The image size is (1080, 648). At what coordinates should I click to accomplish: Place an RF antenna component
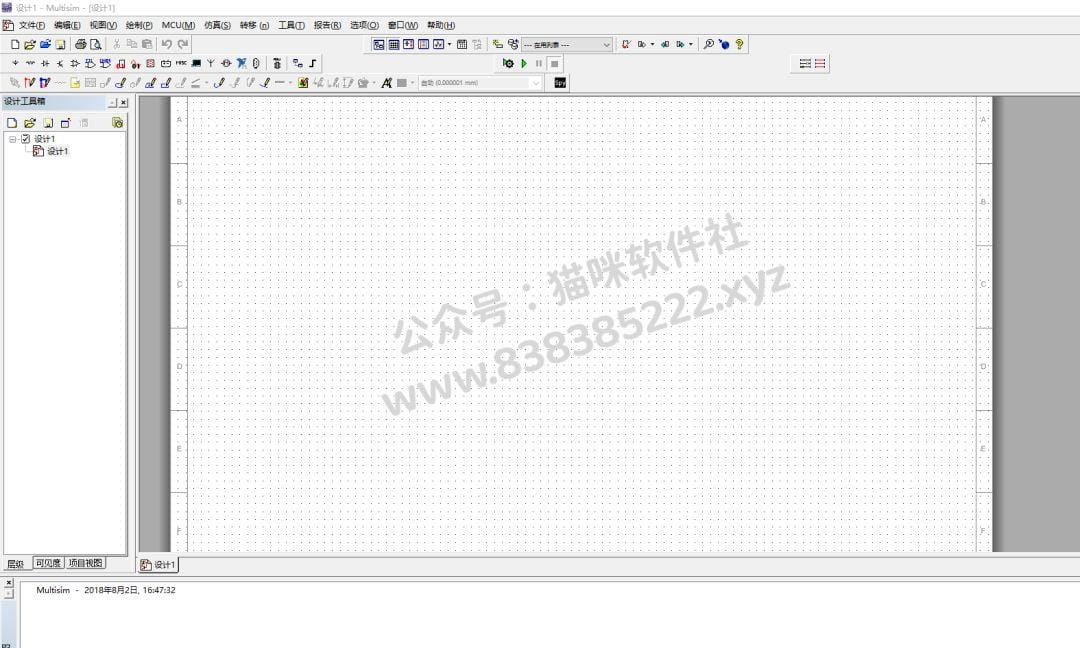(x=211, y=63)
